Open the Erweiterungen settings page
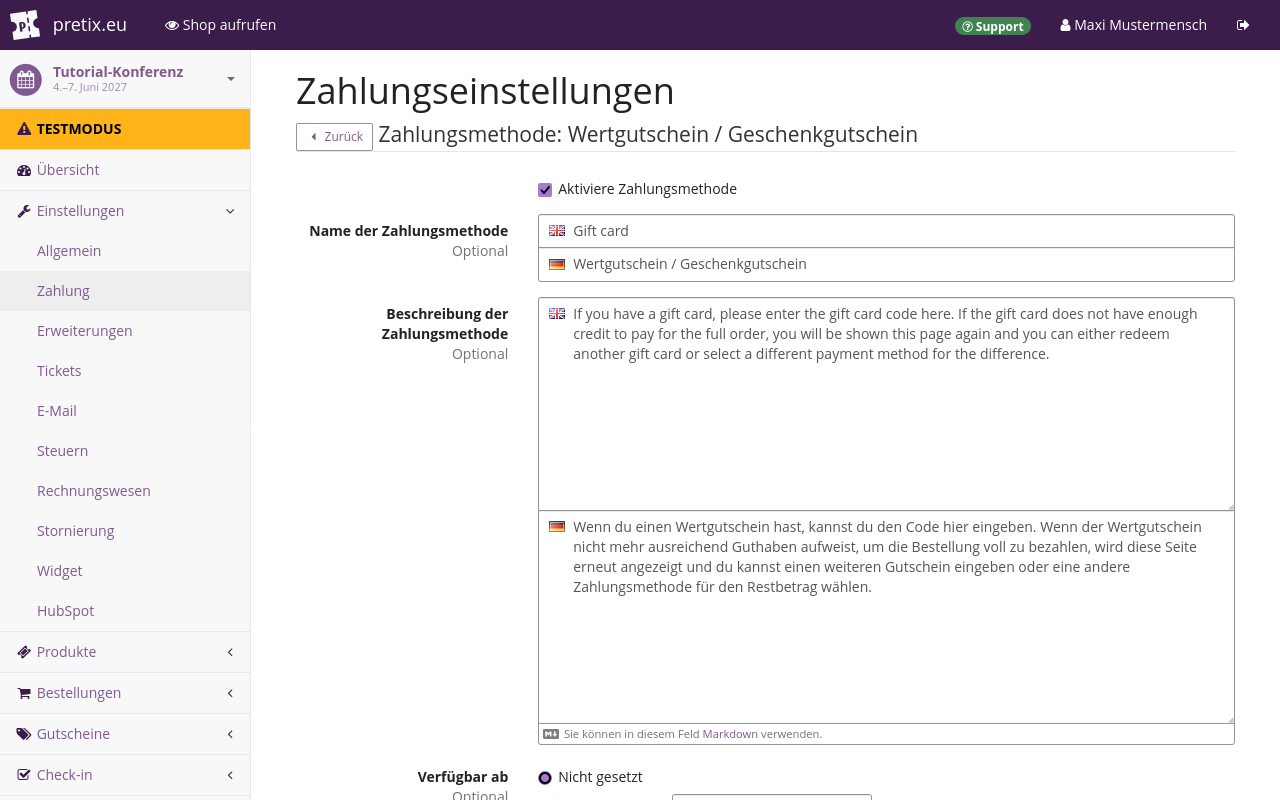 125,331
